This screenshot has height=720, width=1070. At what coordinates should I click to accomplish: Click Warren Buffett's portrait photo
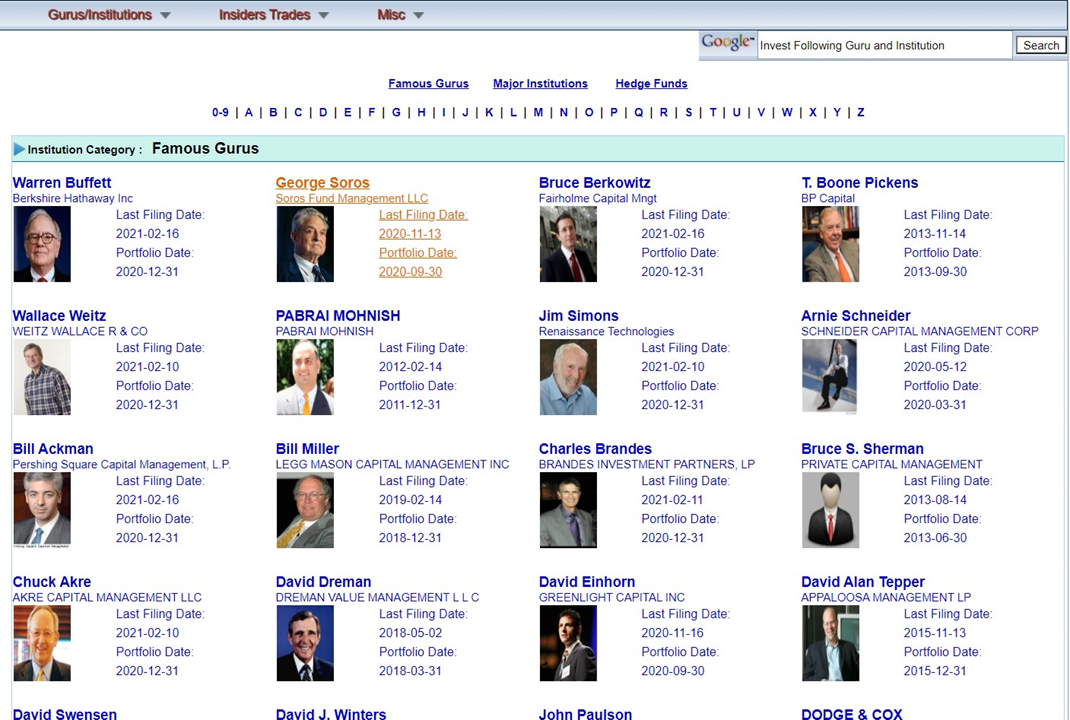click(42, 244)
